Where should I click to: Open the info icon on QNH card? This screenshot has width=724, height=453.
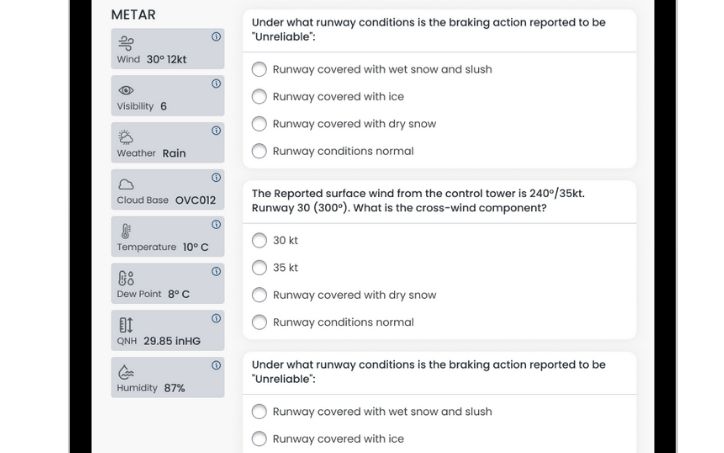(x=216, y=318)
